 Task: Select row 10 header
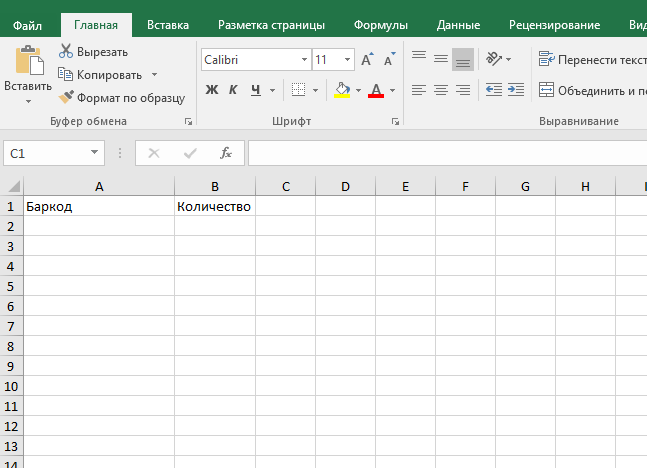coord(11,386)
